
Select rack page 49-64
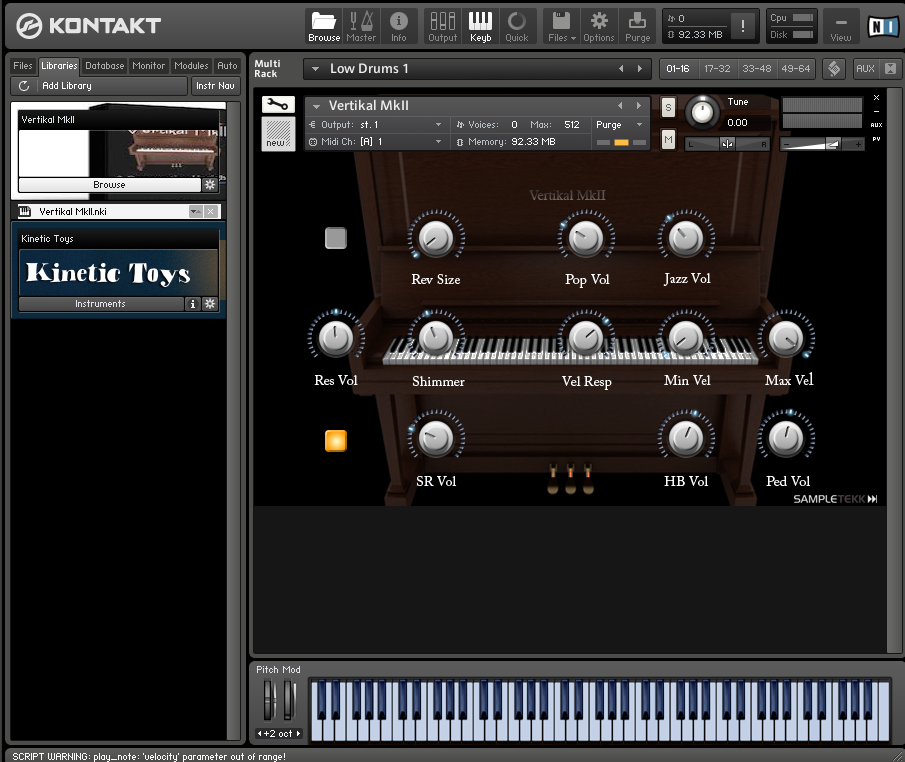pyautogui.click(x=795, y=69)
